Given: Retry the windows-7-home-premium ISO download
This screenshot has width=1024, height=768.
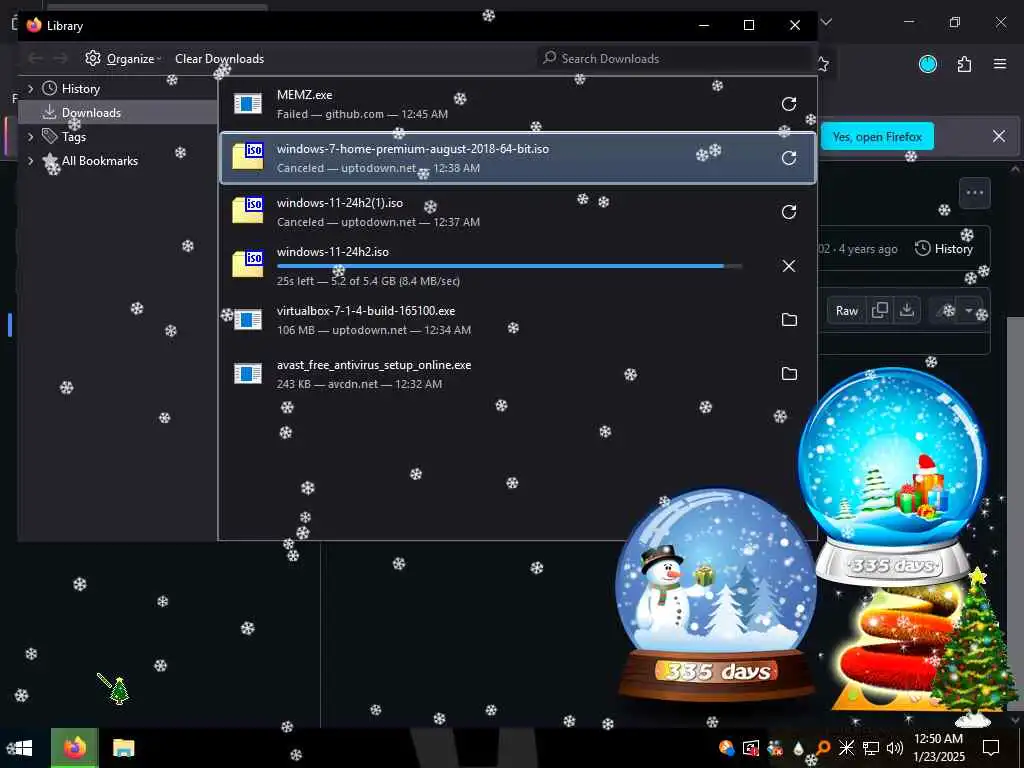Looking at the screenshot, I should 789,158.
